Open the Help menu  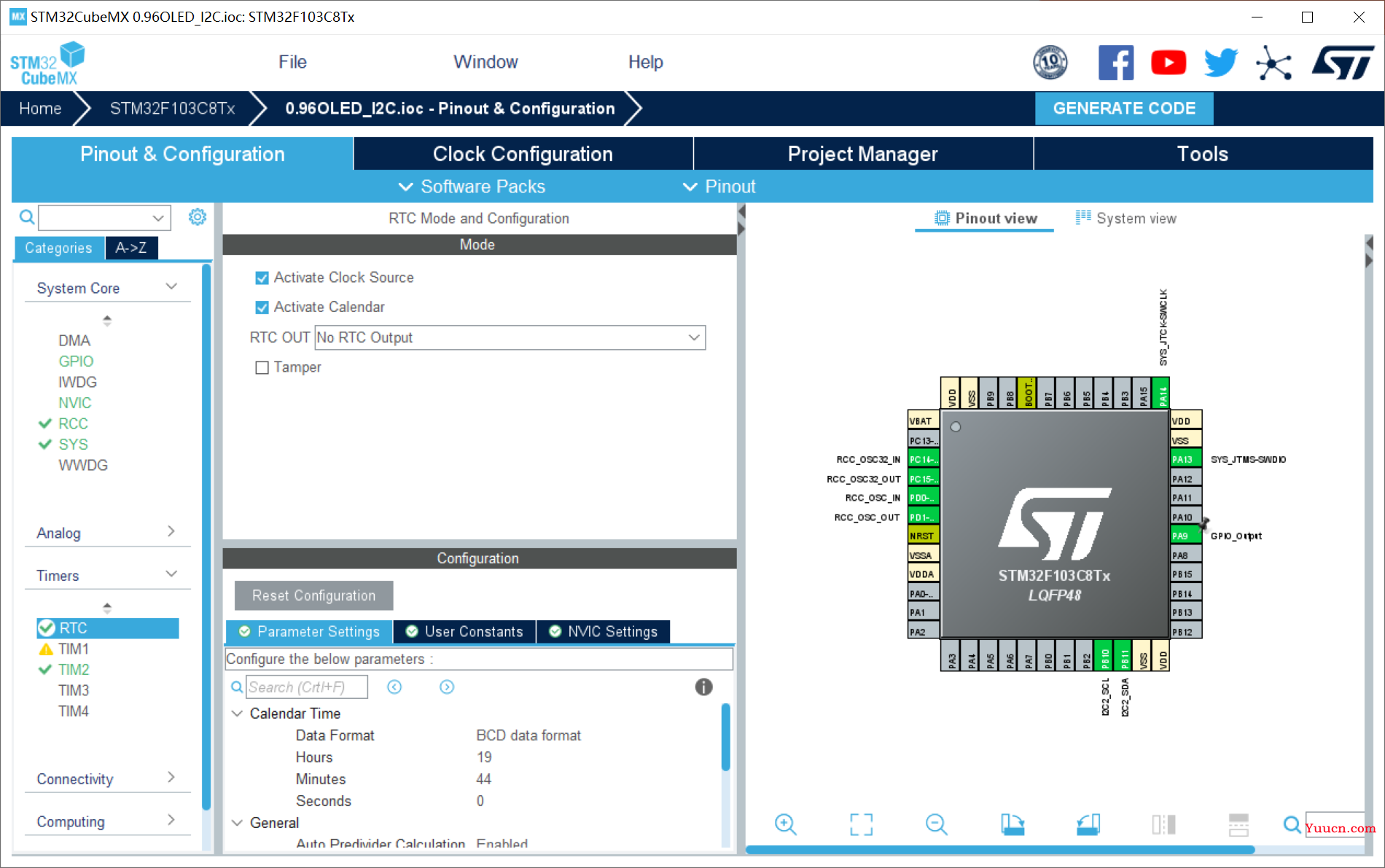pos(645,62)
